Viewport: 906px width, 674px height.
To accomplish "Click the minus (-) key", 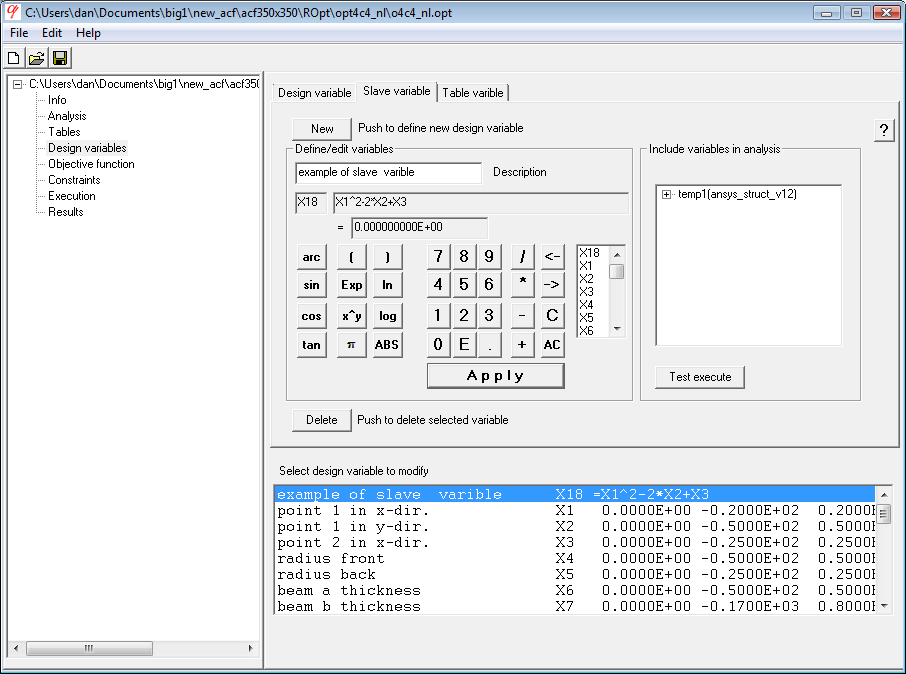I will pos(522,316).
